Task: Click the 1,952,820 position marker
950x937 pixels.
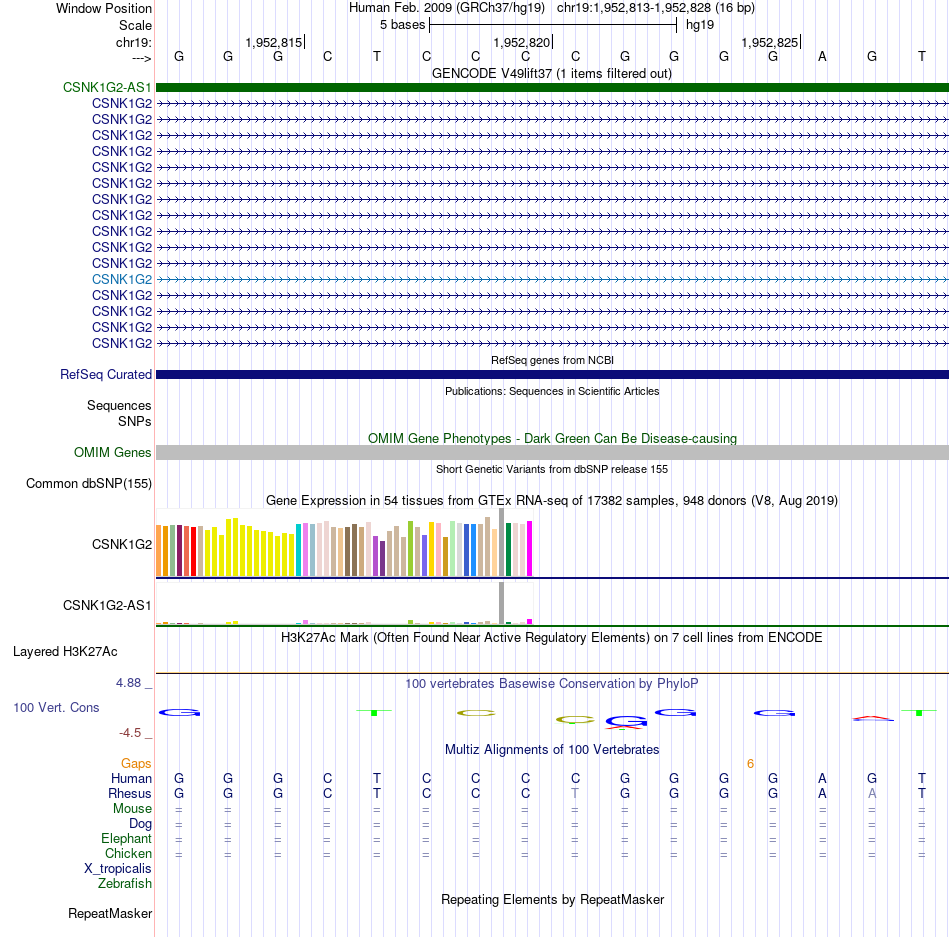Action: (x=522, y=42)
